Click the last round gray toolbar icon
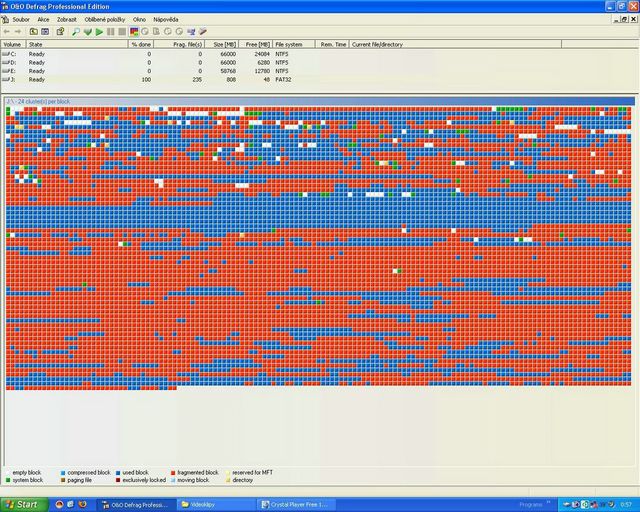640x512 pixels. click(x=179, y=32)
